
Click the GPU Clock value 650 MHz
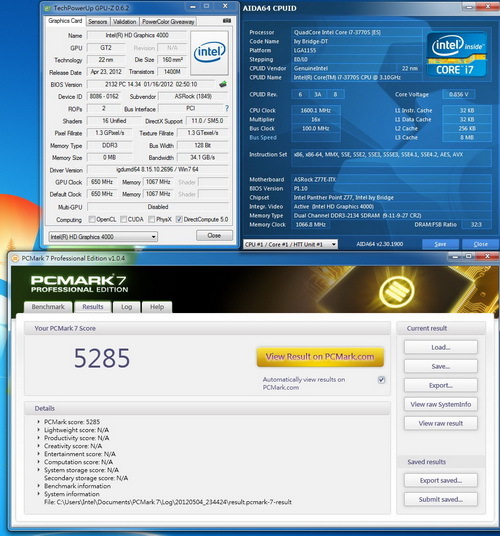click(x=102, y=182)
